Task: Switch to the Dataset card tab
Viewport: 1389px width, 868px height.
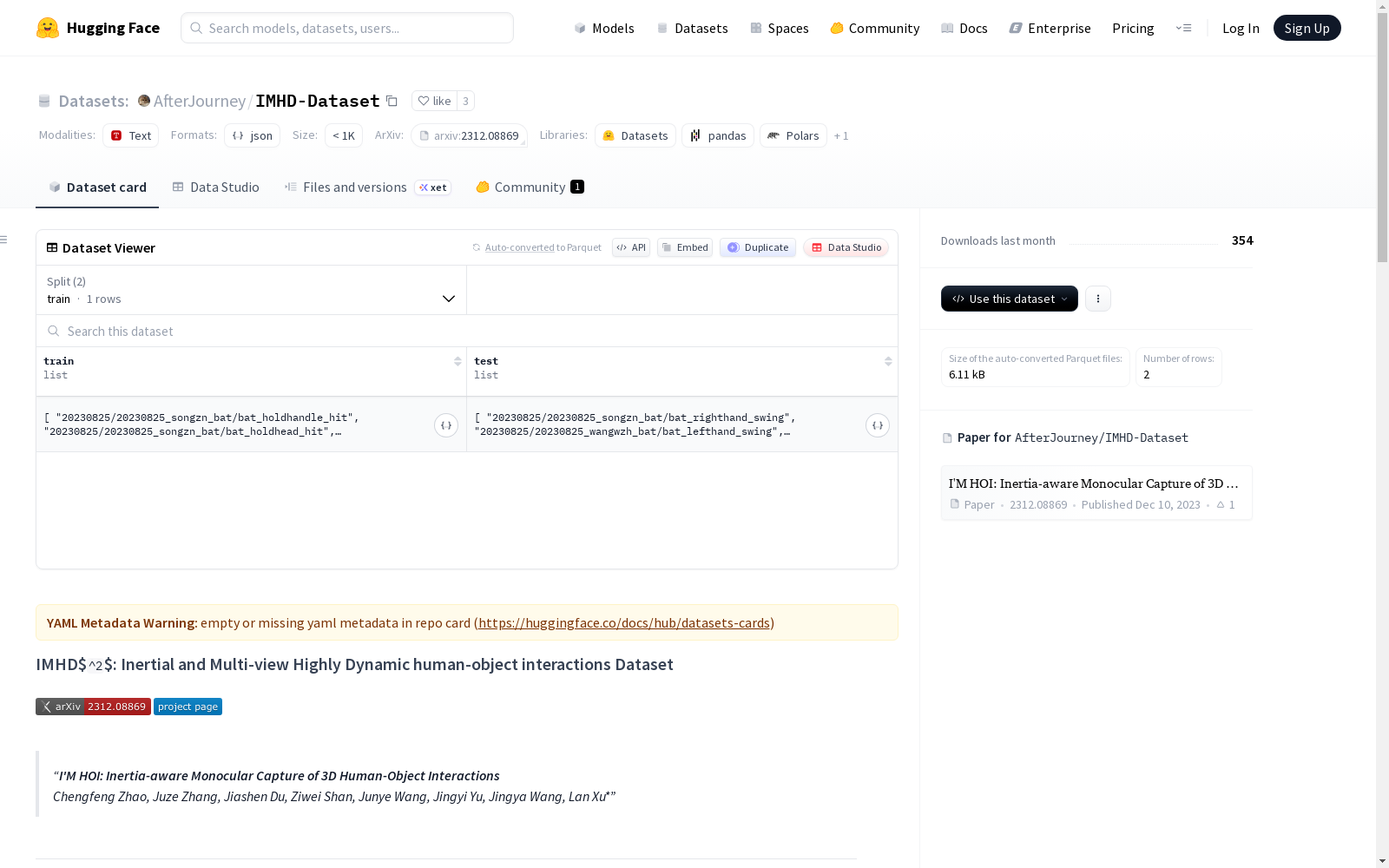Action: click(97, 187)
